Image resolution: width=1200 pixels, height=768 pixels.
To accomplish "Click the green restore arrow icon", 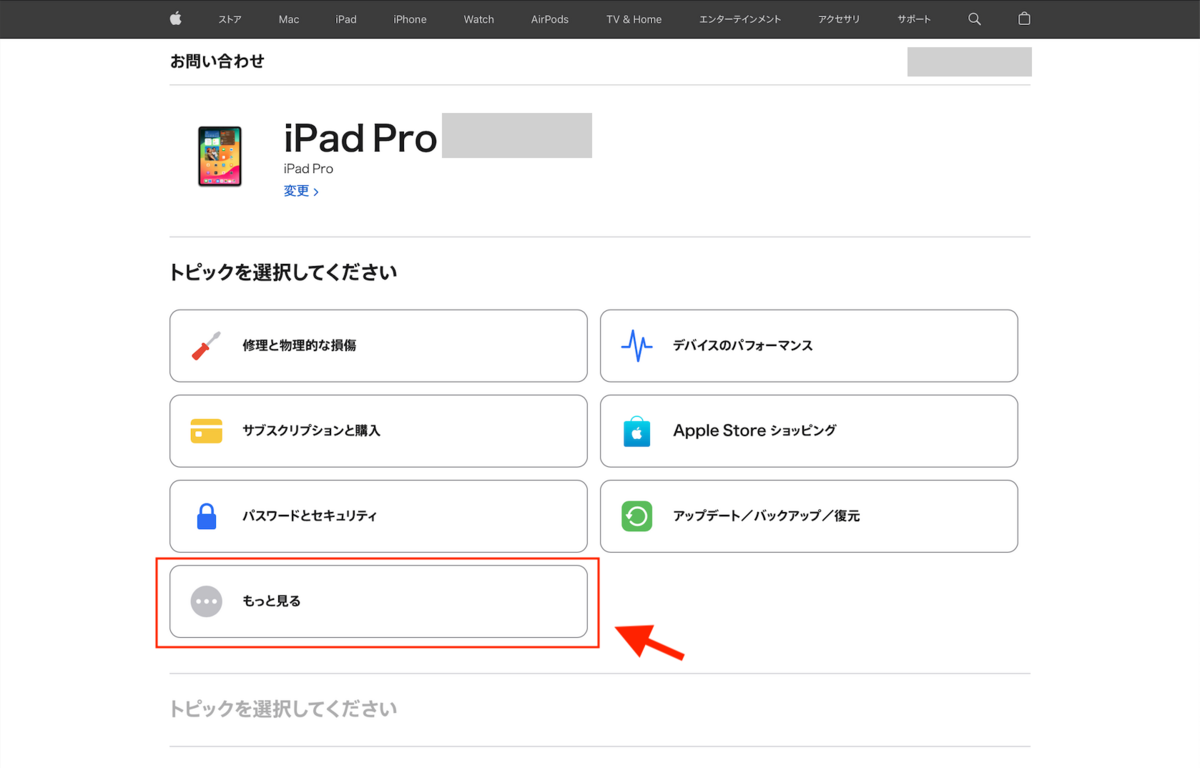I will (x=636, y=516).
